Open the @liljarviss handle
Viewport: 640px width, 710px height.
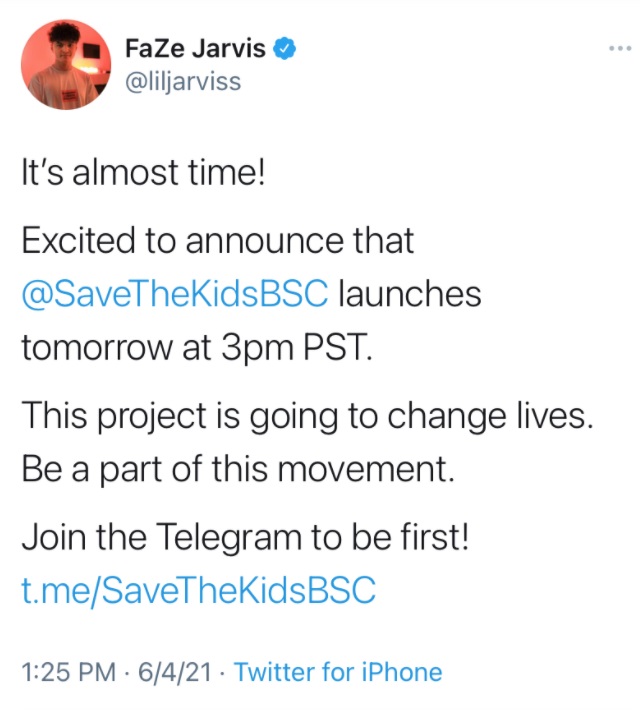point(183,82)
